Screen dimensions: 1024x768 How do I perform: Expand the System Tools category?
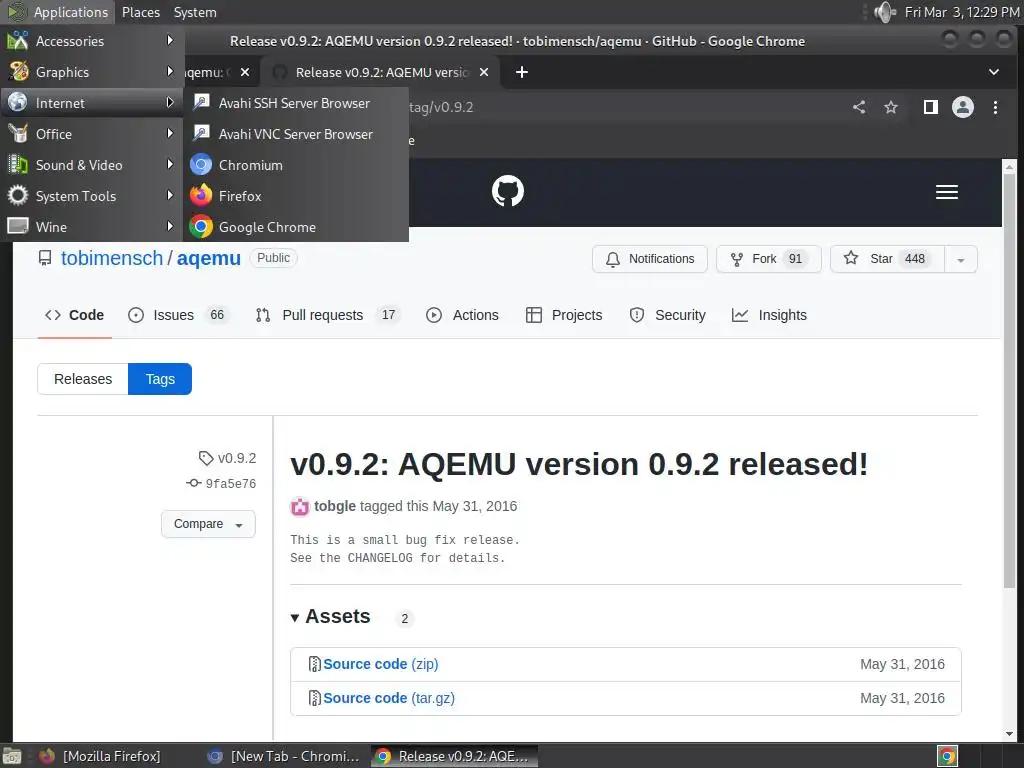(x=91, y=196)
